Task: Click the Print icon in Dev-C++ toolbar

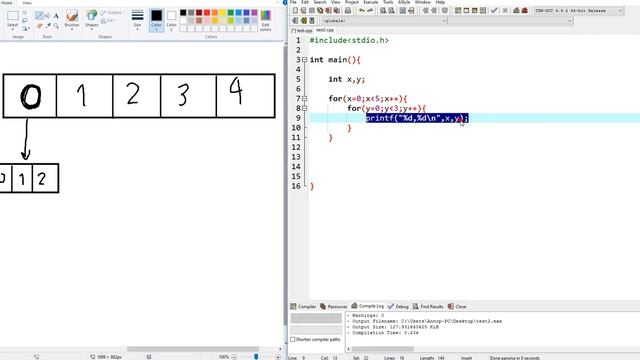Action: (348, 11)
